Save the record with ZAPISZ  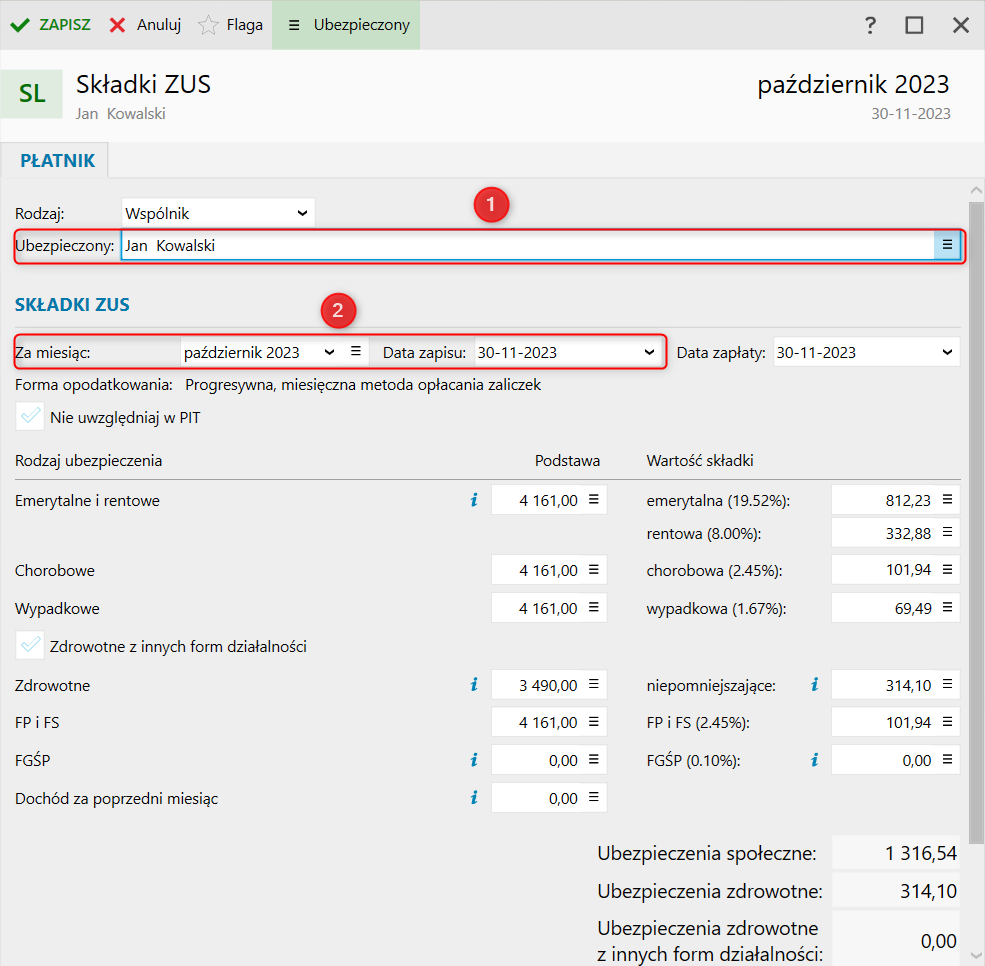pos(51,25)
